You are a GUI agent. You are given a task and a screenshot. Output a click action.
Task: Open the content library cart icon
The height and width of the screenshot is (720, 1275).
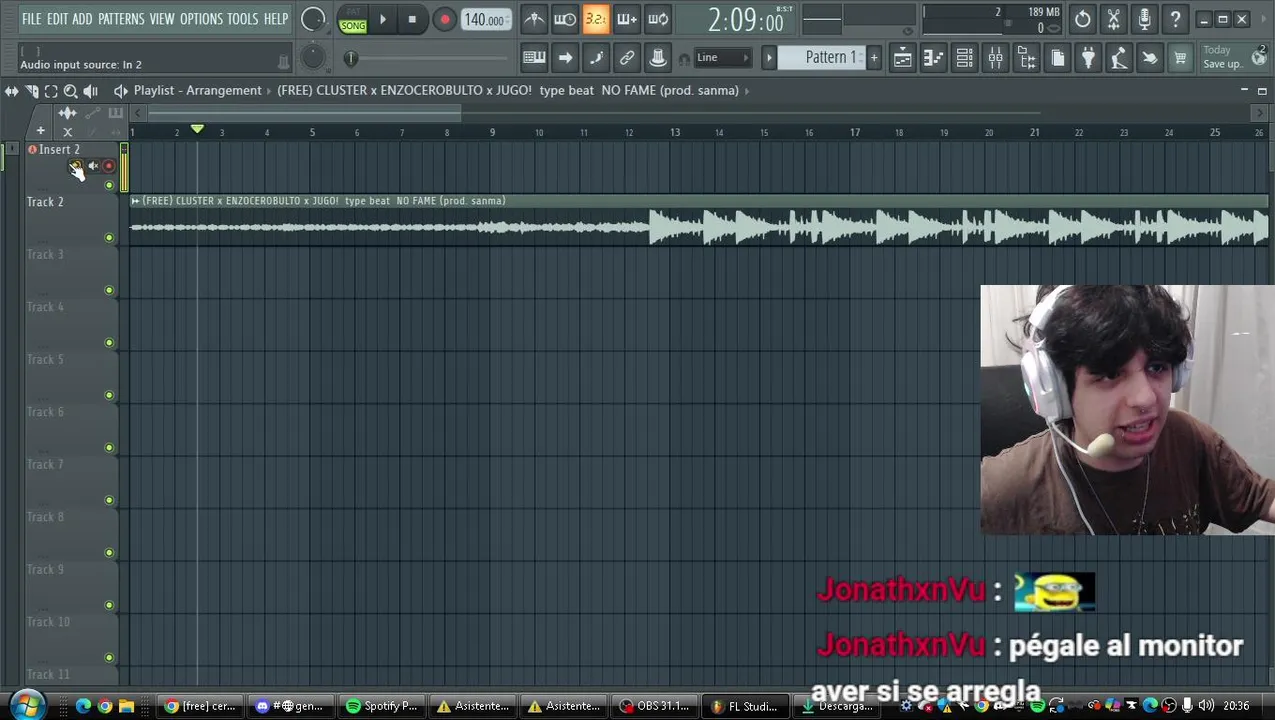click(1181, 58)
